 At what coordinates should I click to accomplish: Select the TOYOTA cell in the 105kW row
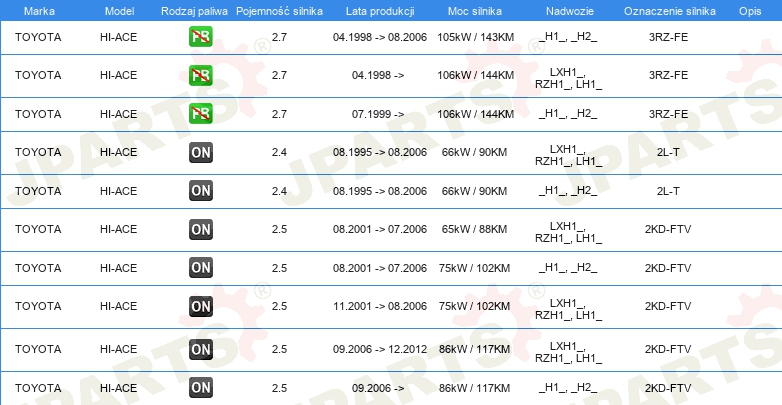[38, 37]
